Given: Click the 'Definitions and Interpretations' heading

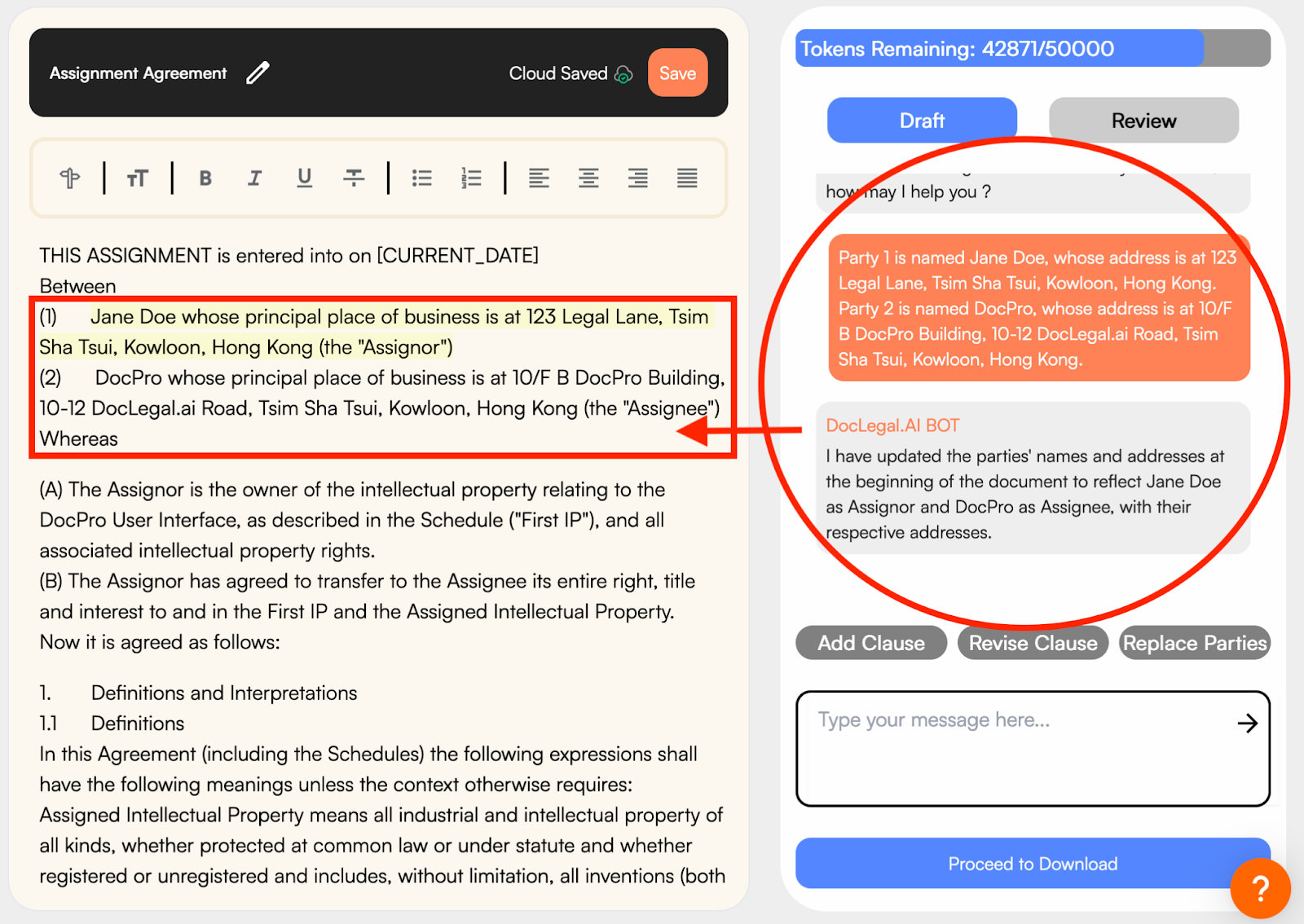Looking at the screenshot, I should 224,693.
